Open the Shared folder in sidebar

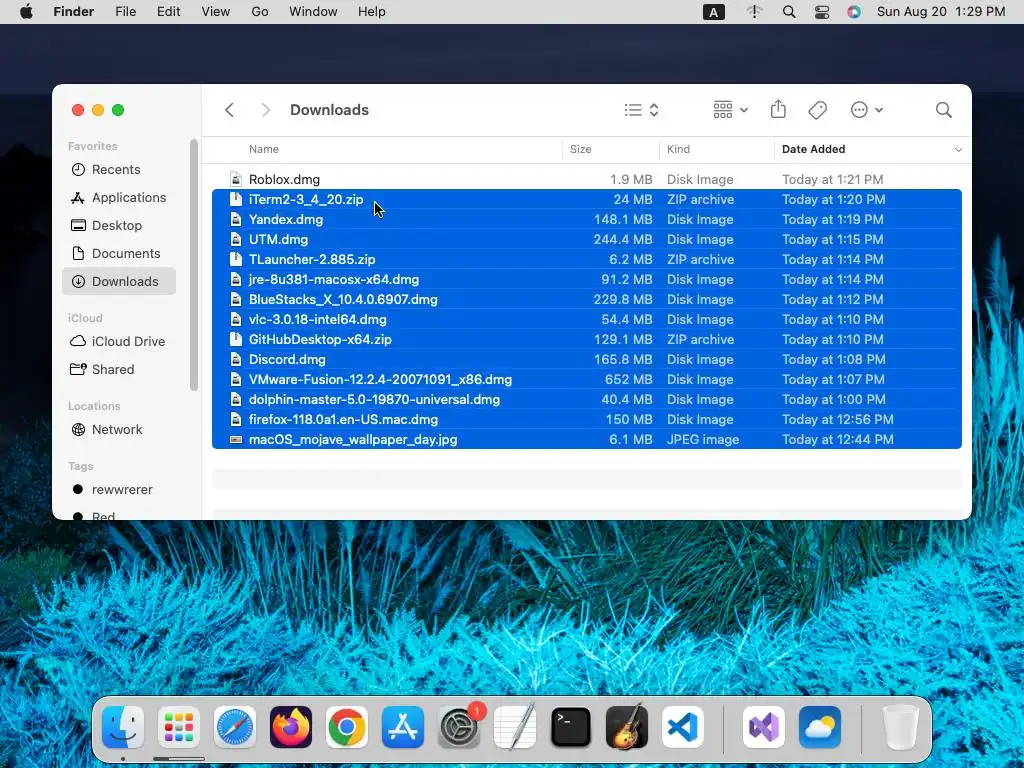pos(119,370)
